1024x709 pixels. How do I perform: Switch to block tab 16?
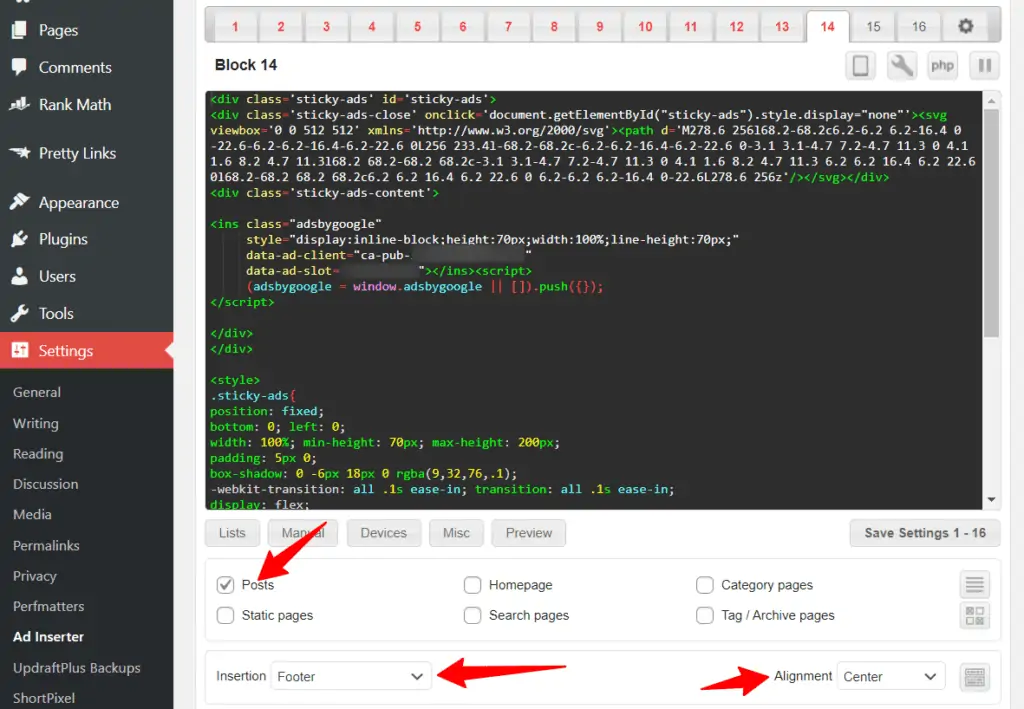point(919,26)
